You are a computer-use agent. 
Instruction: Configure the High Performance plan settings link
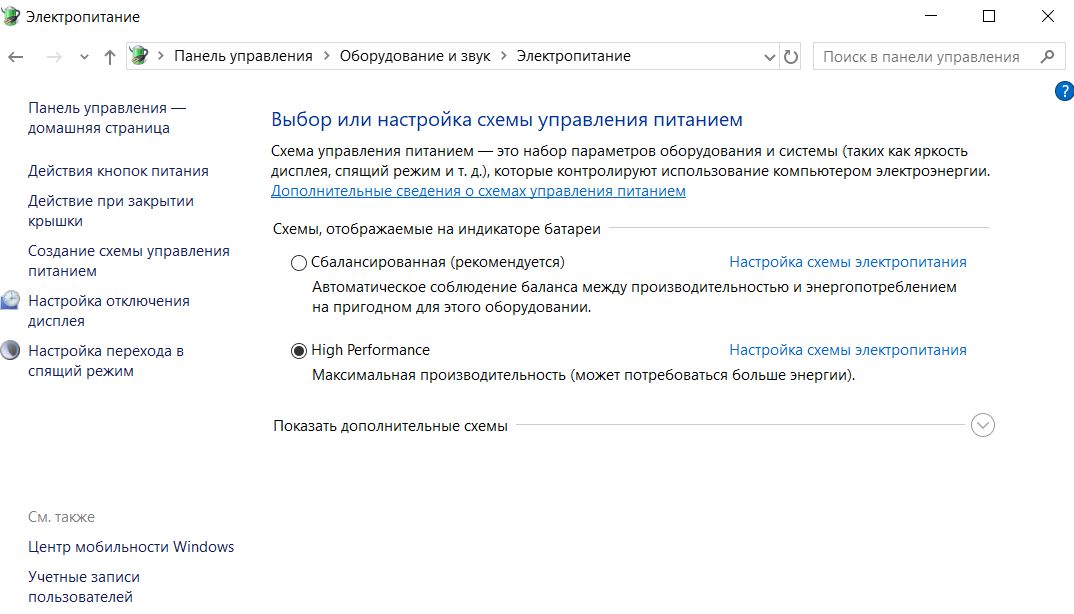coord(848,350)
